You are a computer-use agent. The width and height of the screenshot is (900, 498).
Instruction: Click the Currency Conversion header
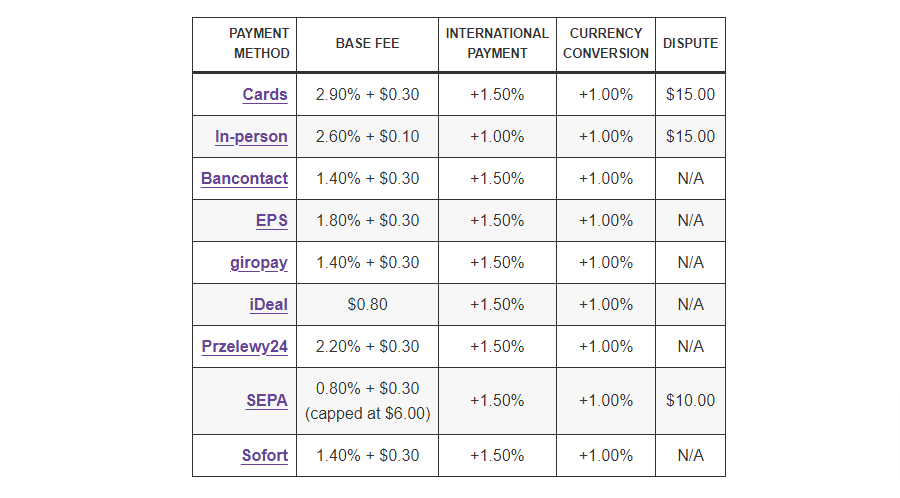(x=605, y=44)
